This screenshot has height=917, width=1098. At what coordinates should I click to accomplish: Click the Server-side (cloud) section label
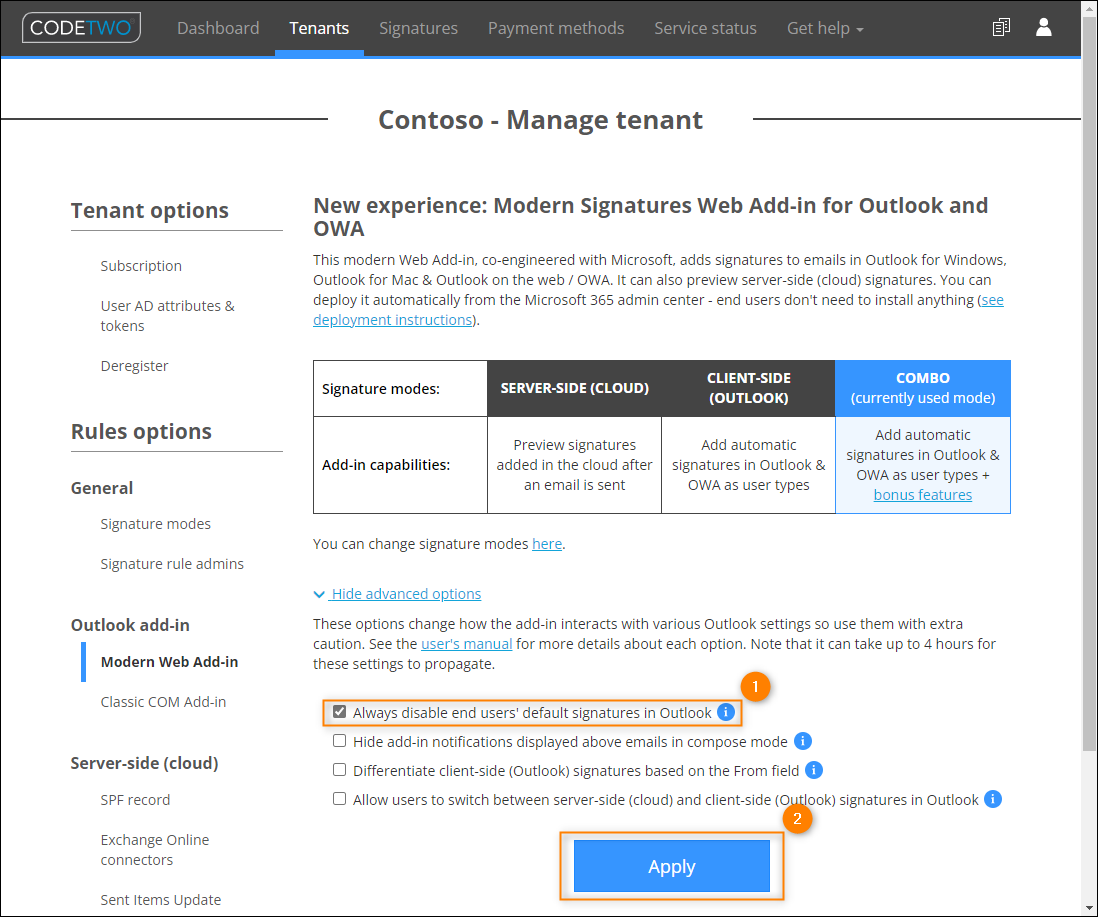tap(144, 763)
